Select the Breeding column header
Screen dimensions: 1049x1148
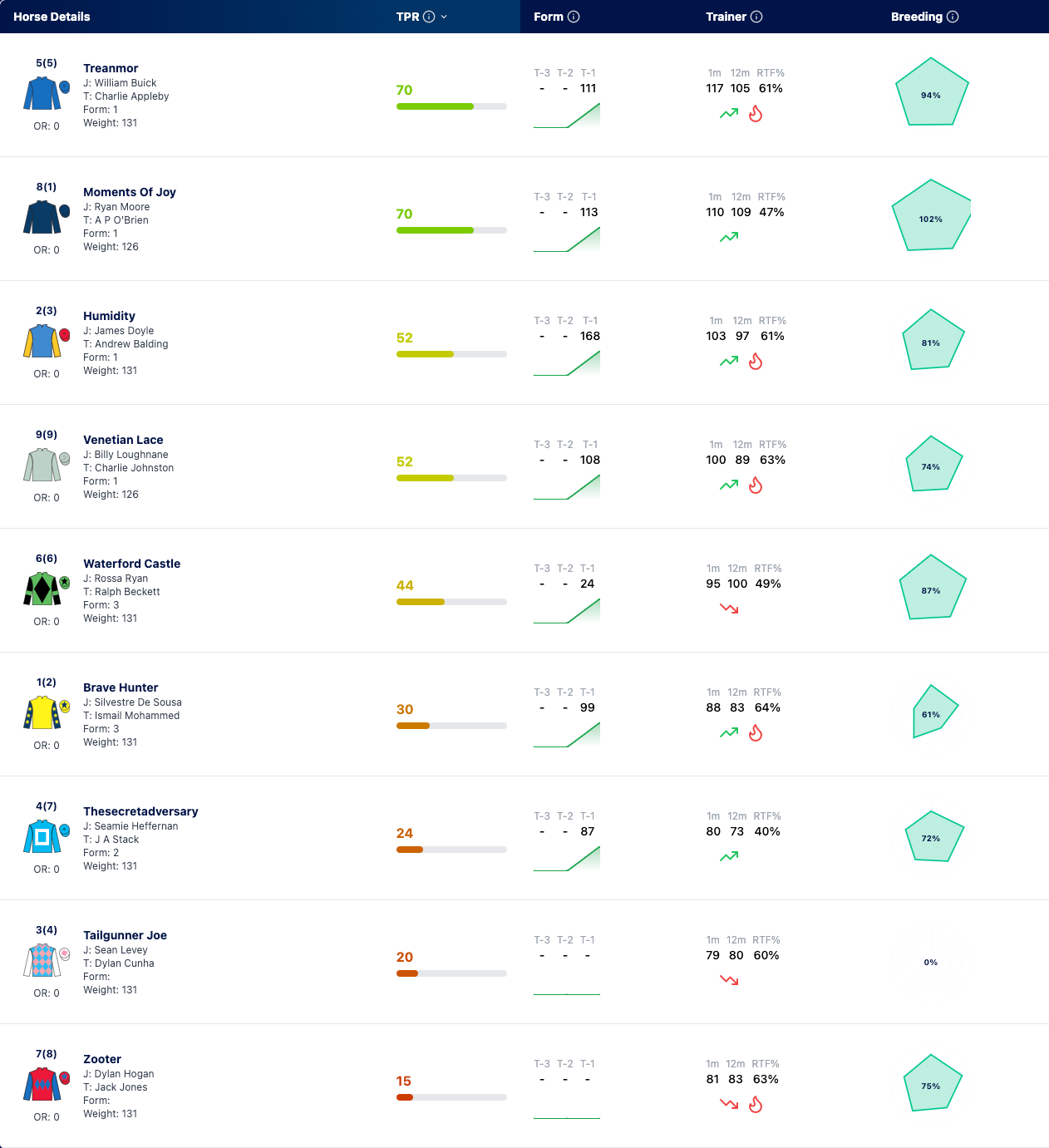pyautogui.click(x=917, y=17)
